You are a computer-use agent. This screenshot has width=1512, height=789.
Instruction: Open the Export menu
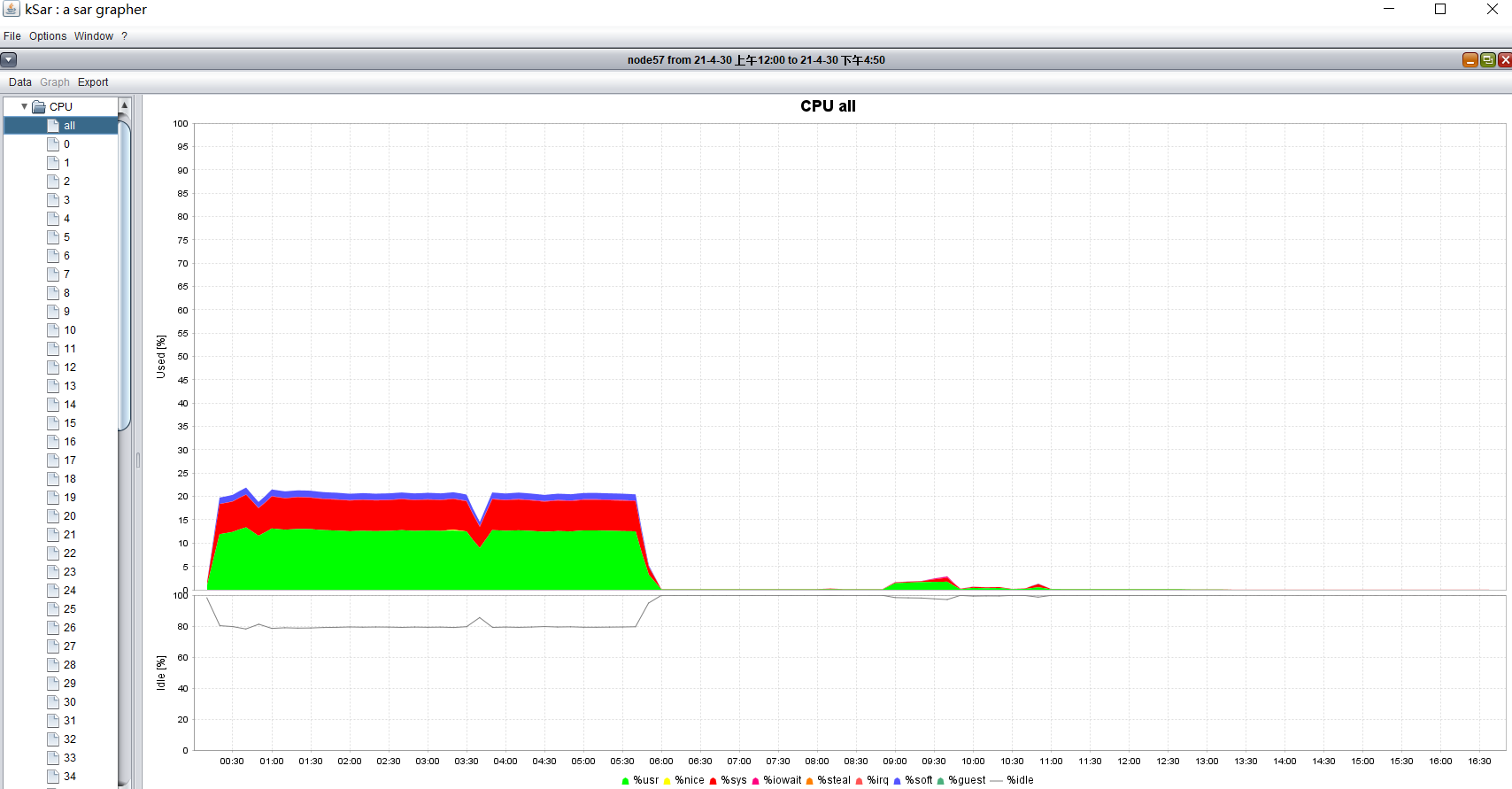click(x=93, y=82)
